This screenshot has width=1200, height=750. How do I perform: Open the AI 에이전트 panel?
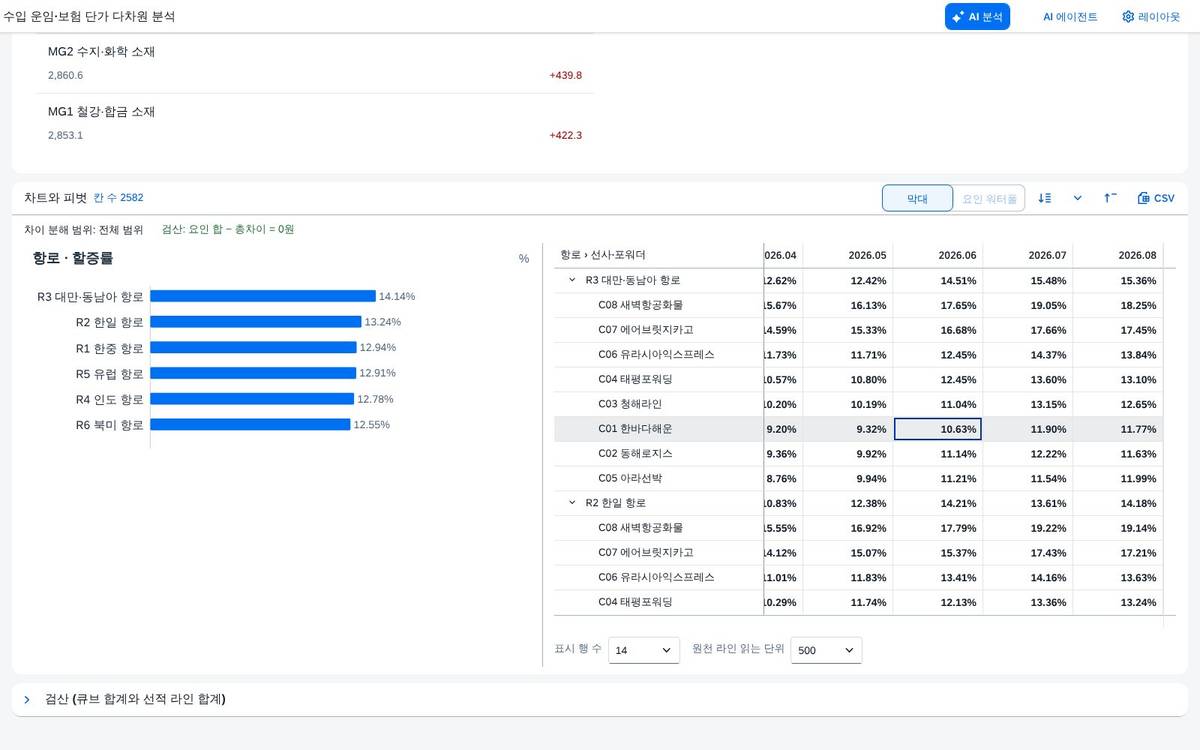(1070, 17)
